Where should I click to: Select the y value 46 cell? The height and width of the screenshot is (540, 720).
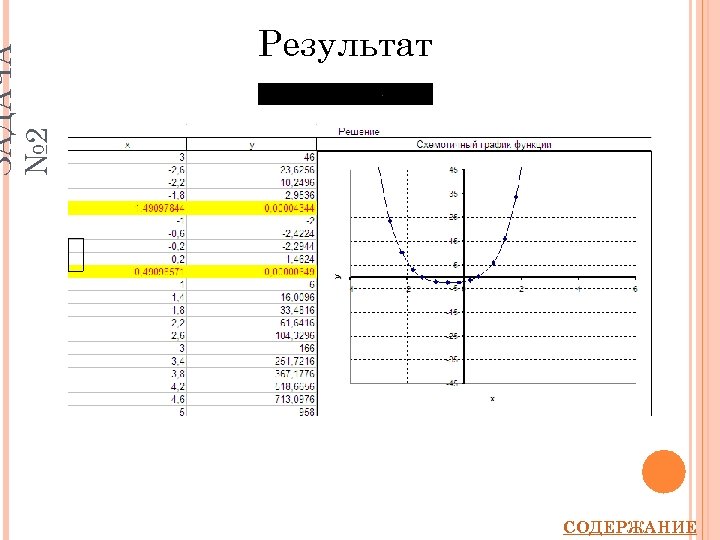point(252,157)
